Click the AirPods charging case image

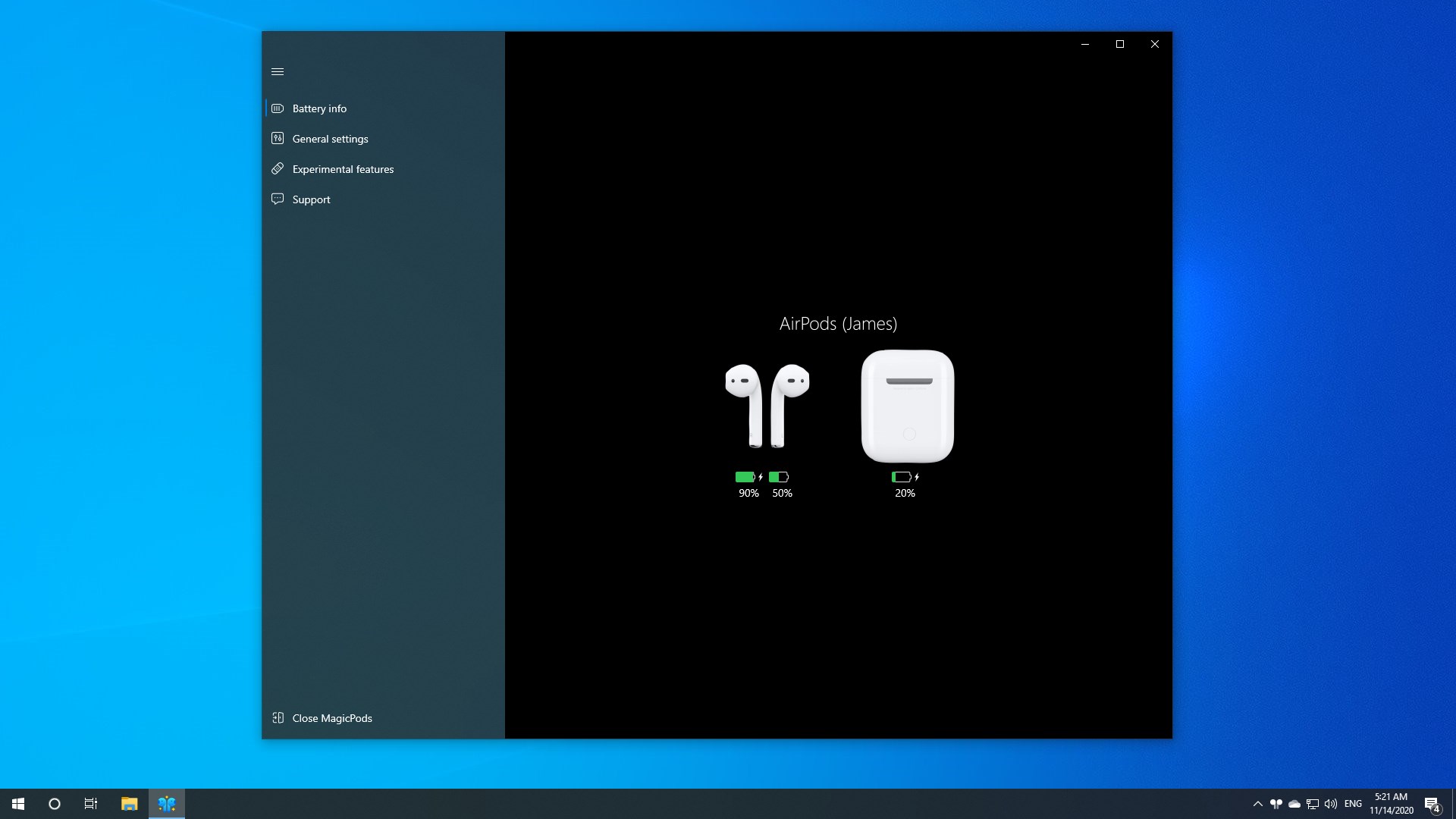[x=906, y=406]
